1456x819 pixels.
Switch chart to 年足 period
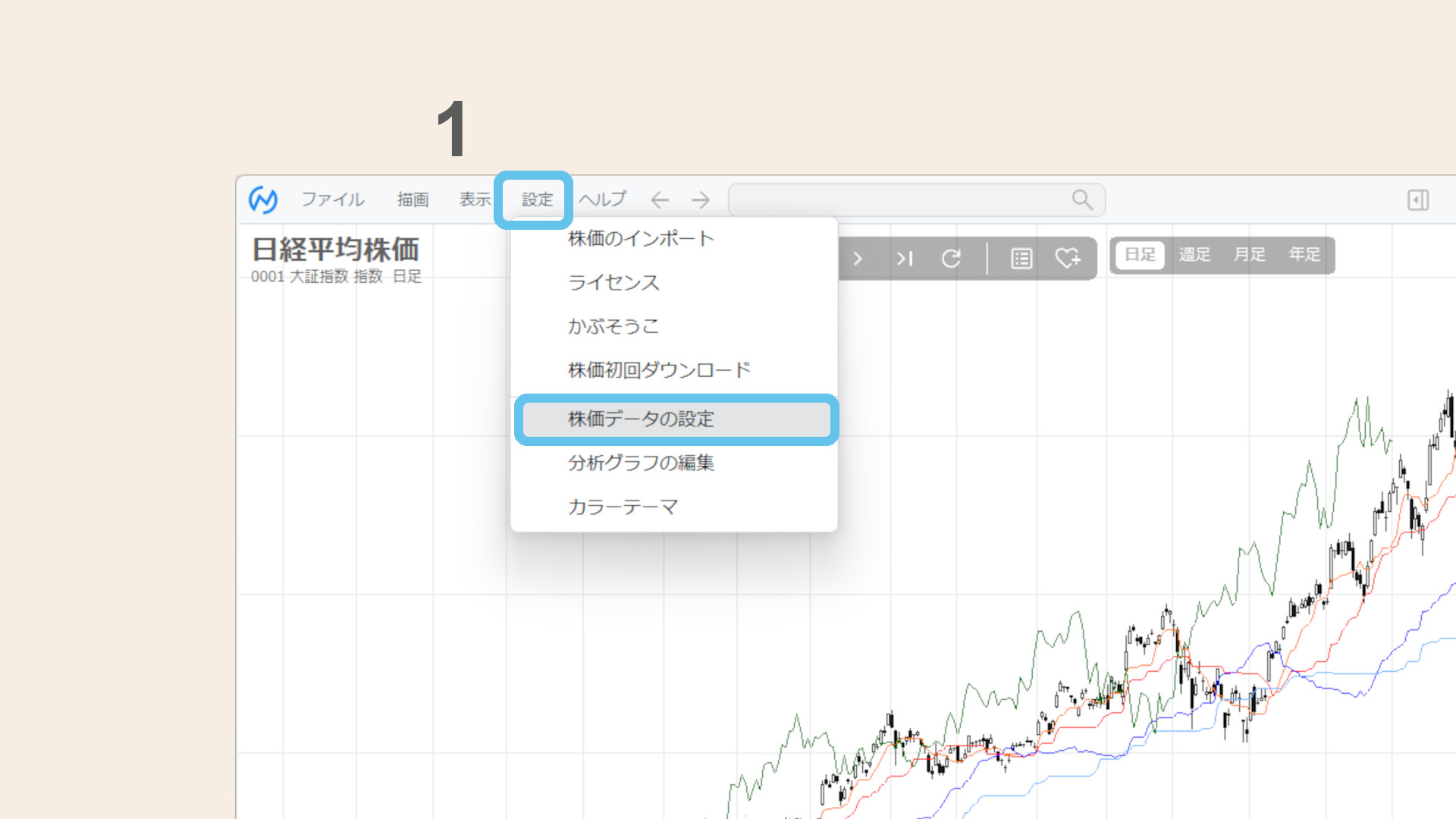click(x=1304, y=255)
